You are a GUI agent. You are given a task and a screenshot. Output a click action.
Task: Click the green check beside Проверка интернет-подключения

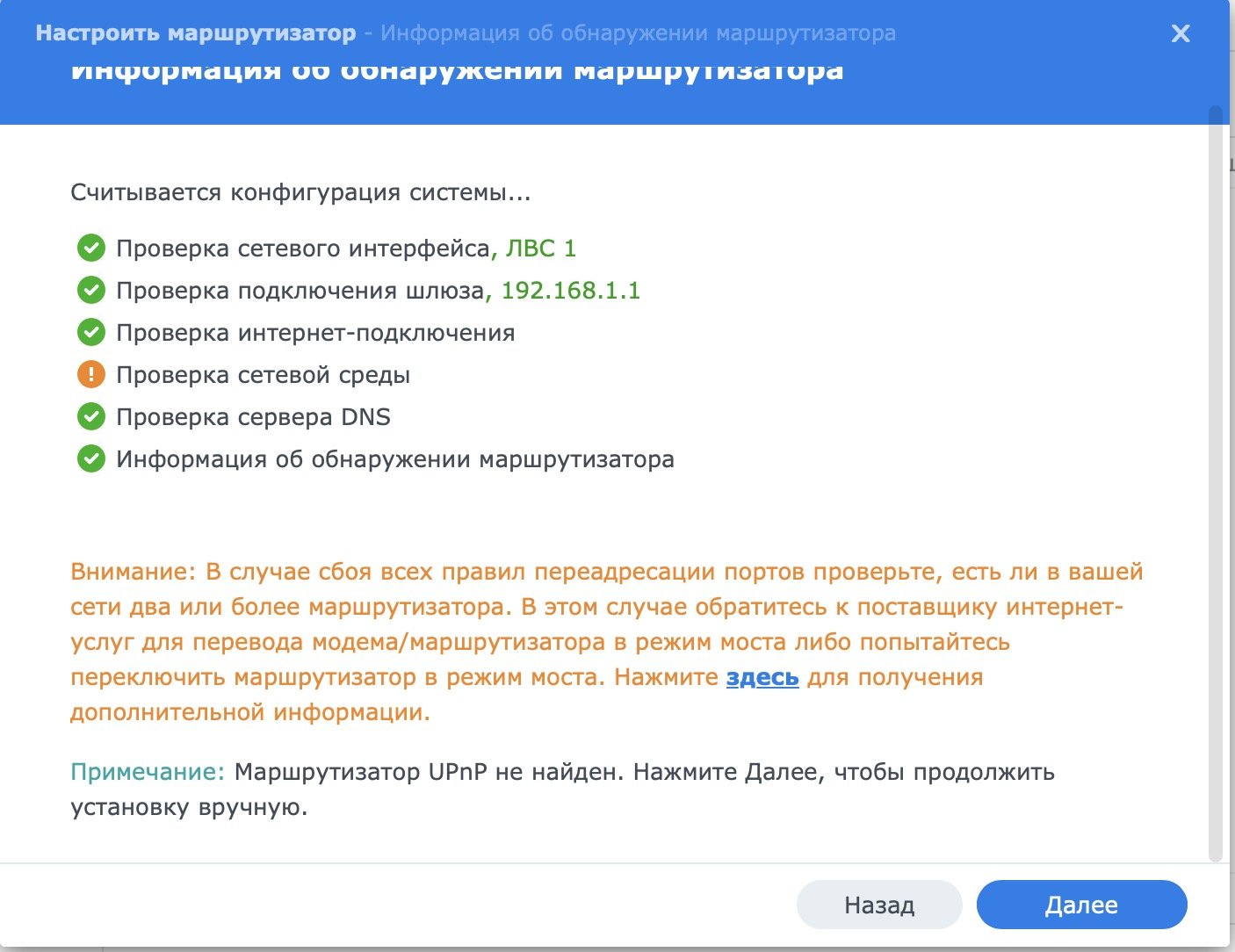point(91,333)
